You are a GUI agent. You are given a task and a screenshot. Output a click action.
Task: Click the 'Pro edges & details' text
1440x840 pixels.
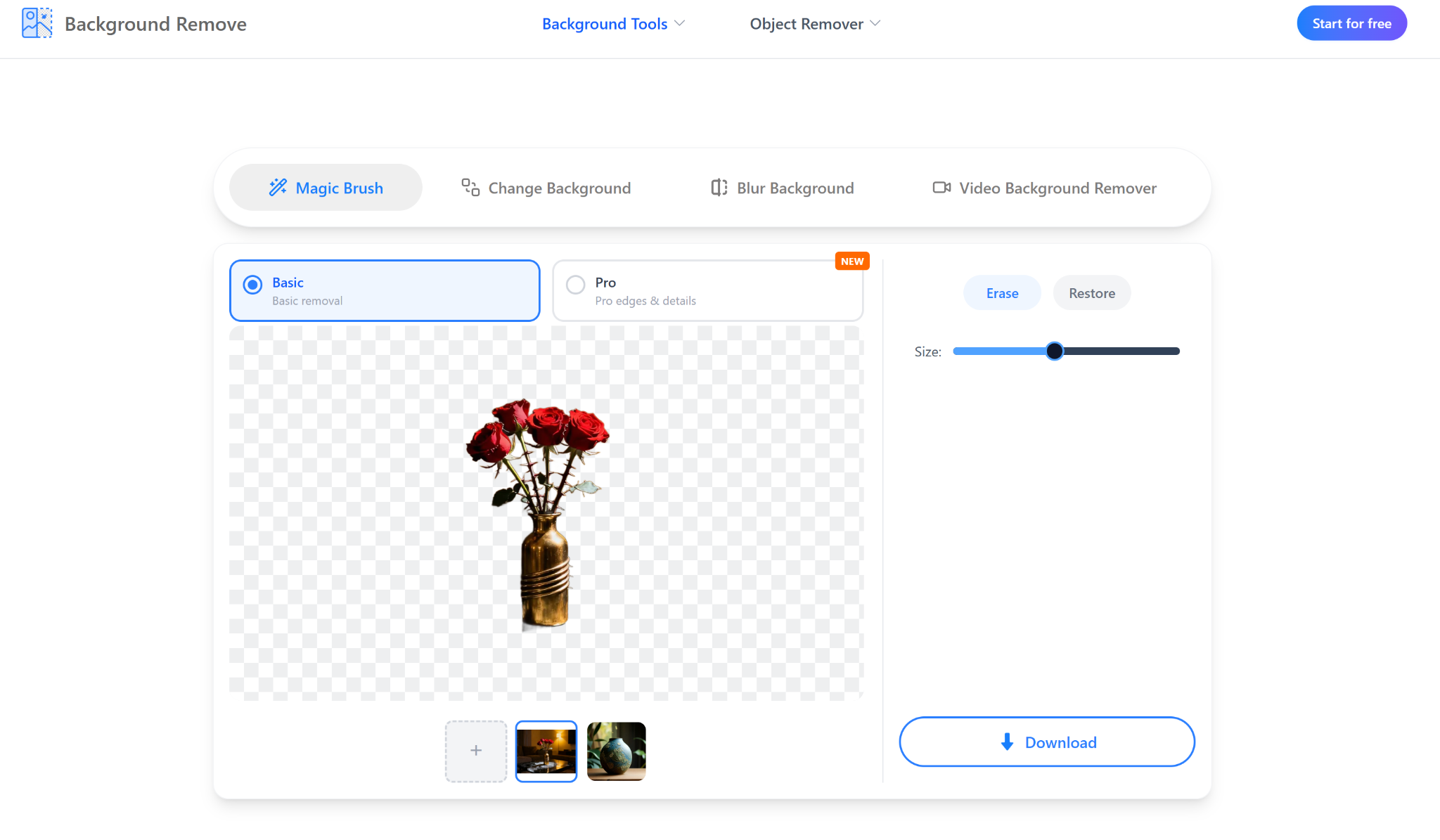(x=645, y=301)
